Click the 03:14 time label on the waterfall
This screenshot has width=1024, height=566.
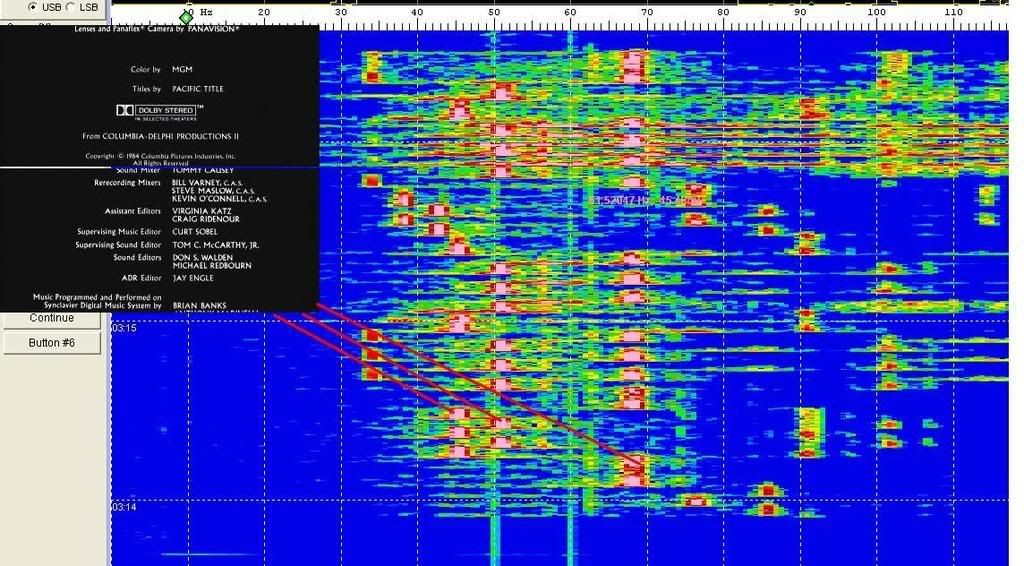pos(124,508)
